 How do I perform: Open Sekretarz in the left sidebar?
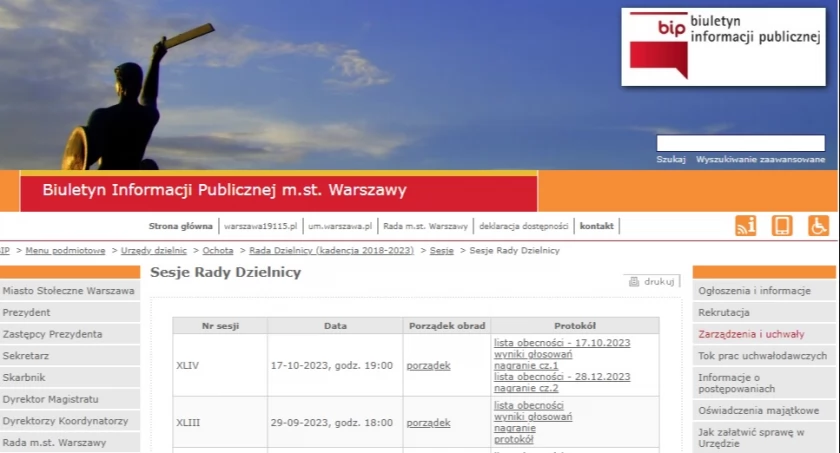[70, 356]
